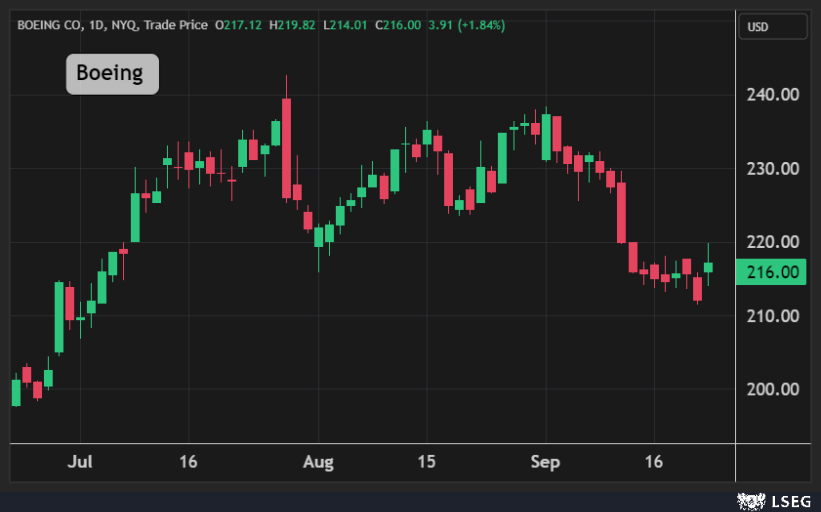Click the 230.00 price axis label
This screenshot has height=512, width=821.
(x=773, y=169)
